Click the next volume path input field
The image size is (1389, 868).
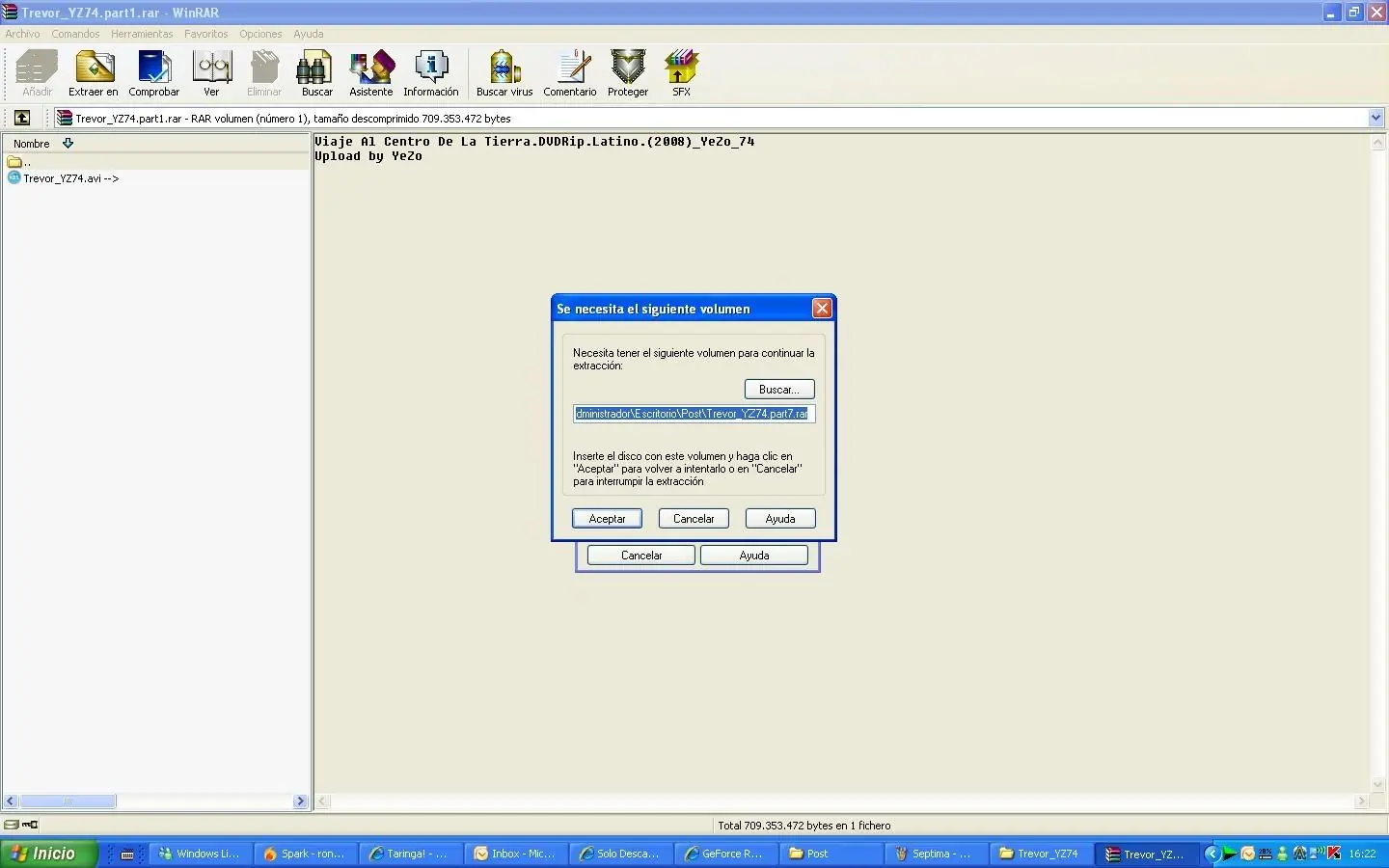[694, 414]
